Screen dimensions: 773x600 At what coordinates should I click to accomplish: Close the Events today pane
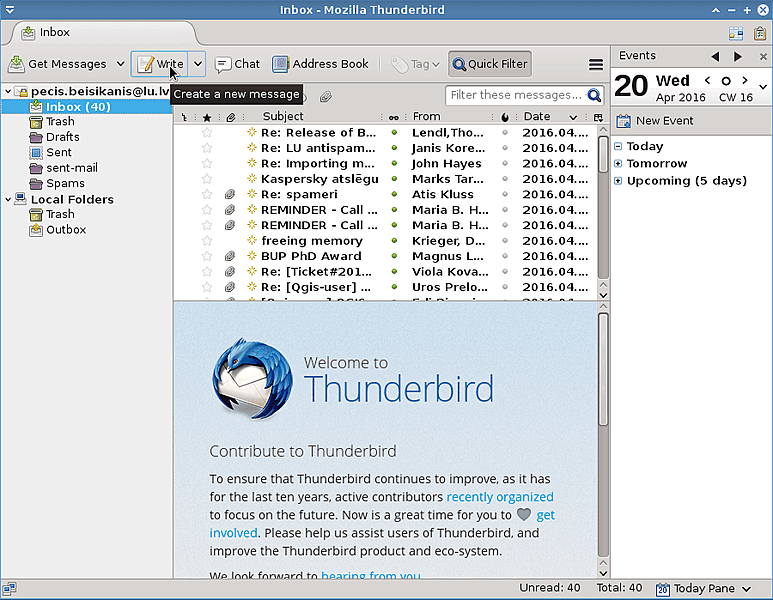[x=763, y=57]
